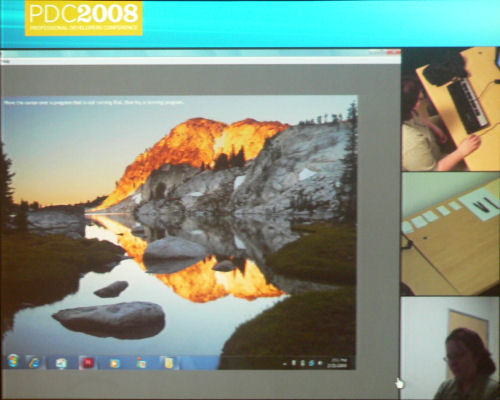Screen dimensions: 500x400
Task: Close the prototype window with red X
Action: (x=394, y=52)
